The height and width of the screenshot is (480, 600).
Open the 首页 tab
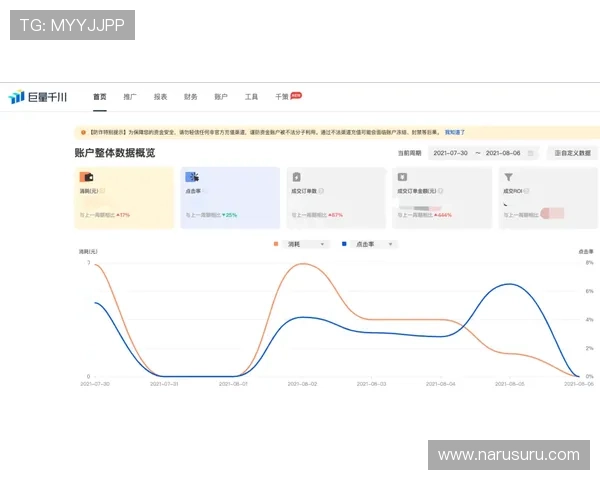coord(100,97)
